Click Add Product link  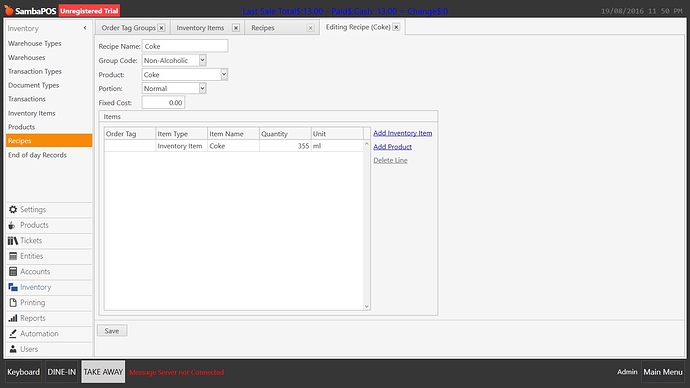(x=393, y=146)
